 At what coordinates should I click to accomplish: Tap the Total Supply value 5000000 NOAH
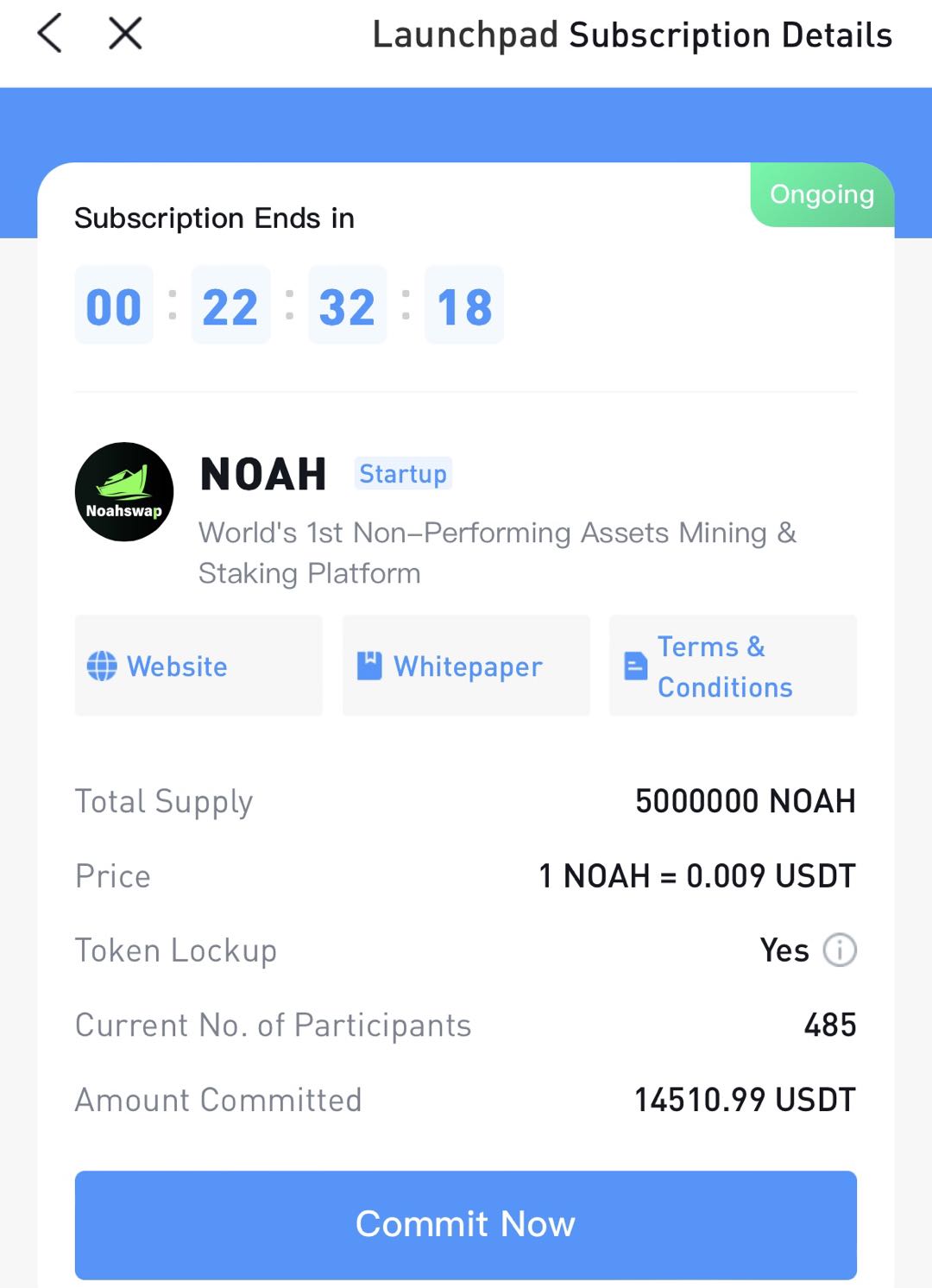[x=745, y=801]
